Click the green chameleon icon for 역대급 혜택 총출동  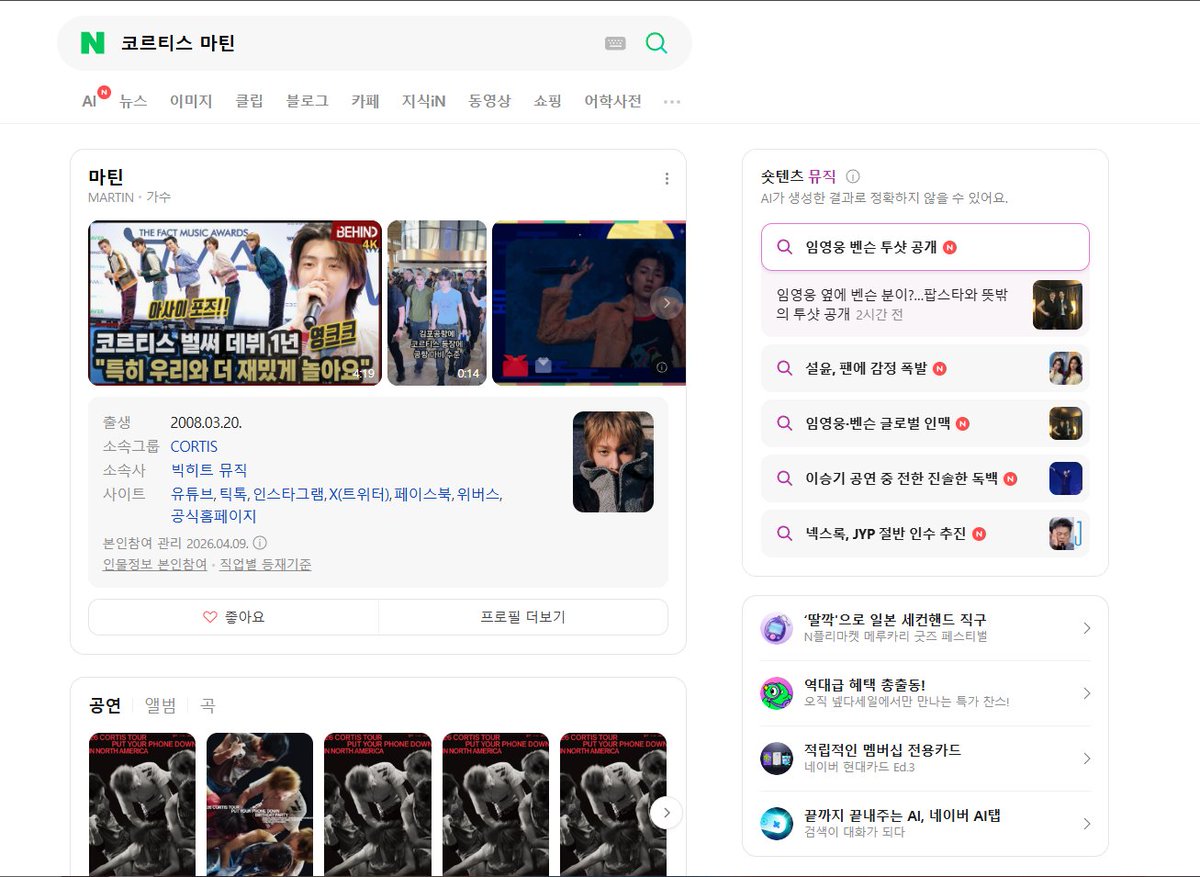tap(776, 693)
